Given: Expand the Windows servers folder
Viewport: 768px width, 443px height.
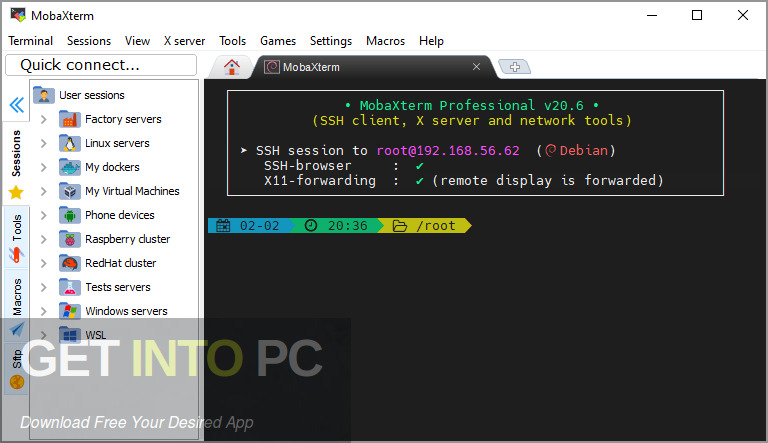Looking at the screenshot, I should pos(44,311).
